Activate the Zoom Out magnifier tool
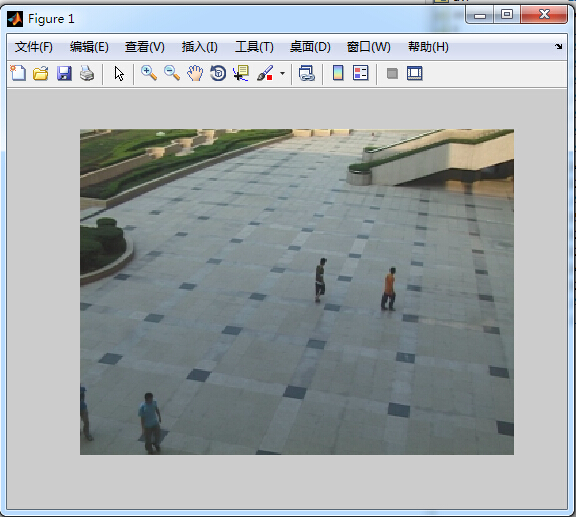This screenshot has height=517, width=576. click(172, 73)
